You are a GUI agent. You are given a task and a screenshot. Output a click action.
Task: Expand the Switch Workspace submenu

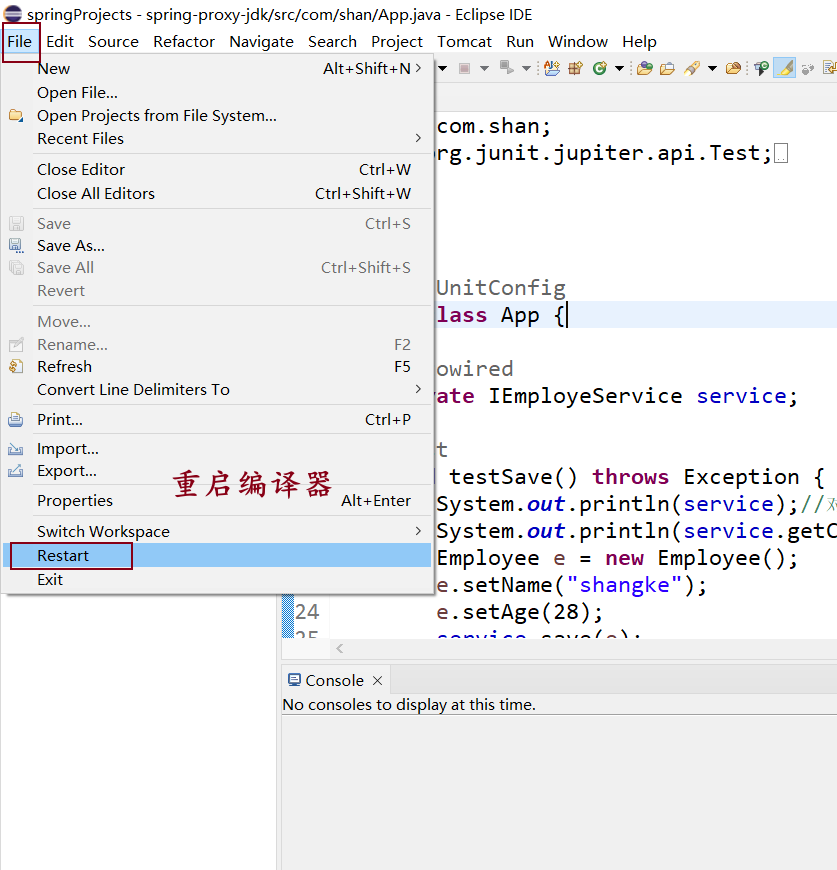pyautogui.click(x=217, y=532)
